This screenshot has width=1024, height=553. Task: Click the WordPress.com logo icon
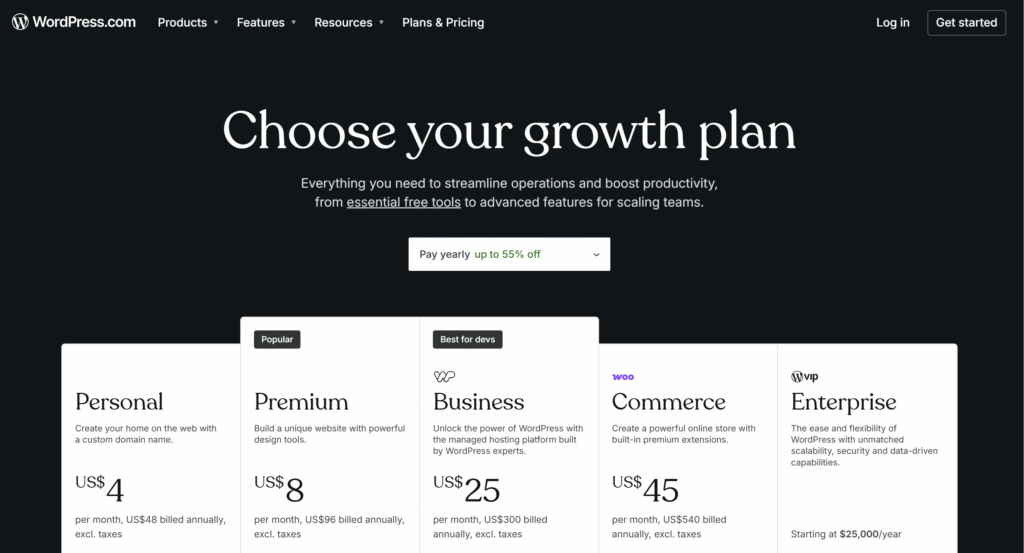click(20, 22)
